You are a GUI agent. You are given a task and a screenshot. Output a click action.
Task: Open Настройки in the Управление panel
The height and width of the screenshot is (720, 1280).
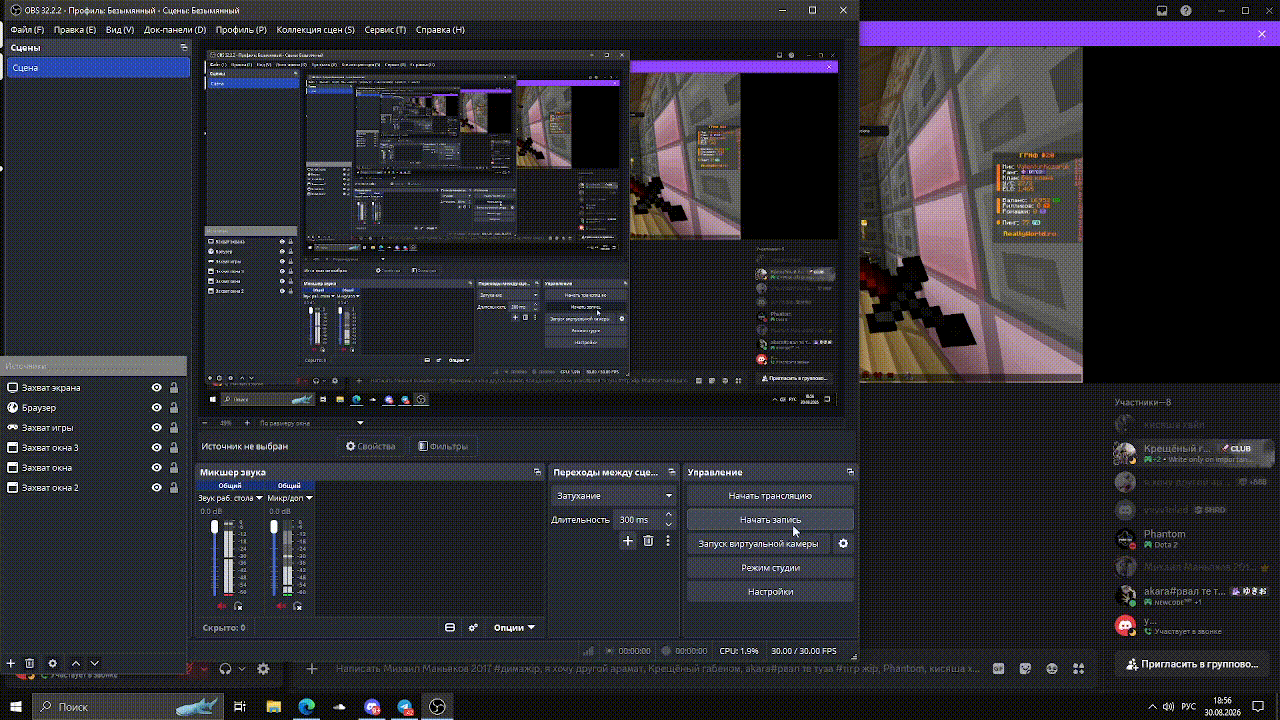click(770, 592)
